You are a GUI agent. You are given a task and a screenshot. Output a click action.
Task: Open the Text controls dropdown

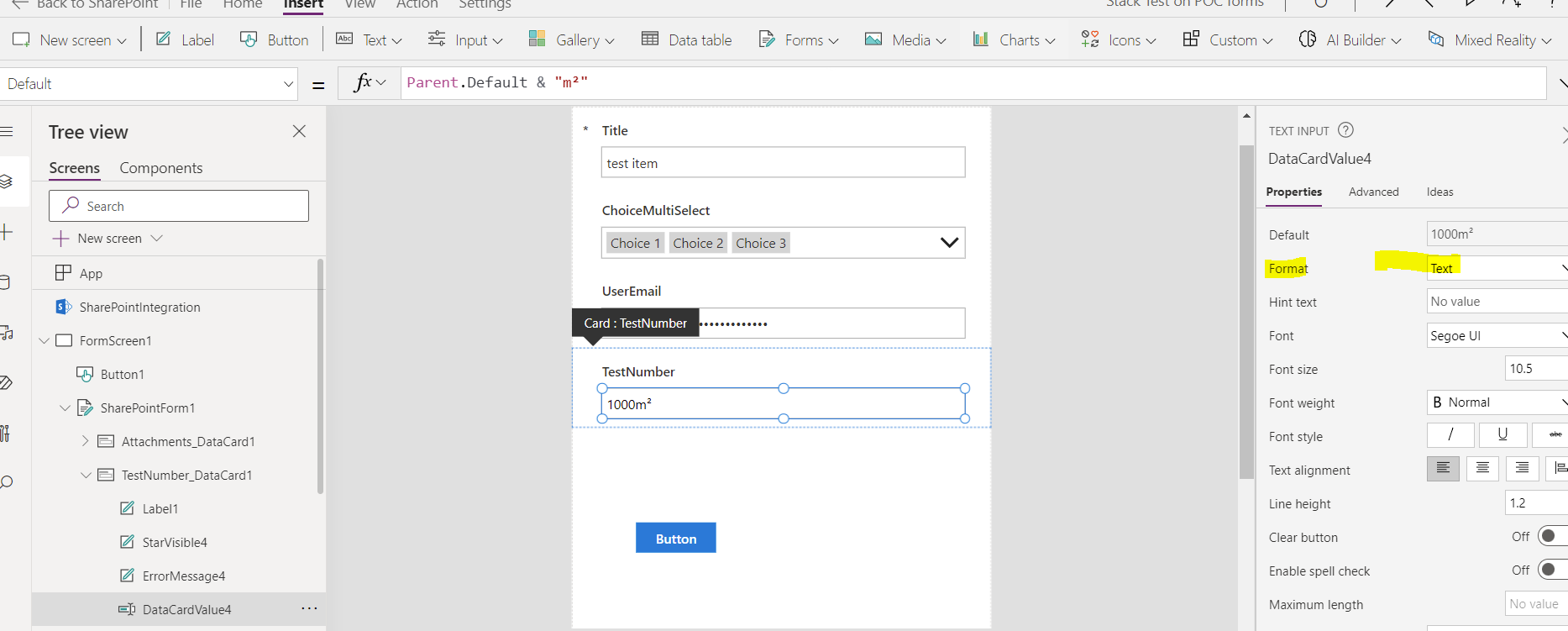(x=369, y=39)
